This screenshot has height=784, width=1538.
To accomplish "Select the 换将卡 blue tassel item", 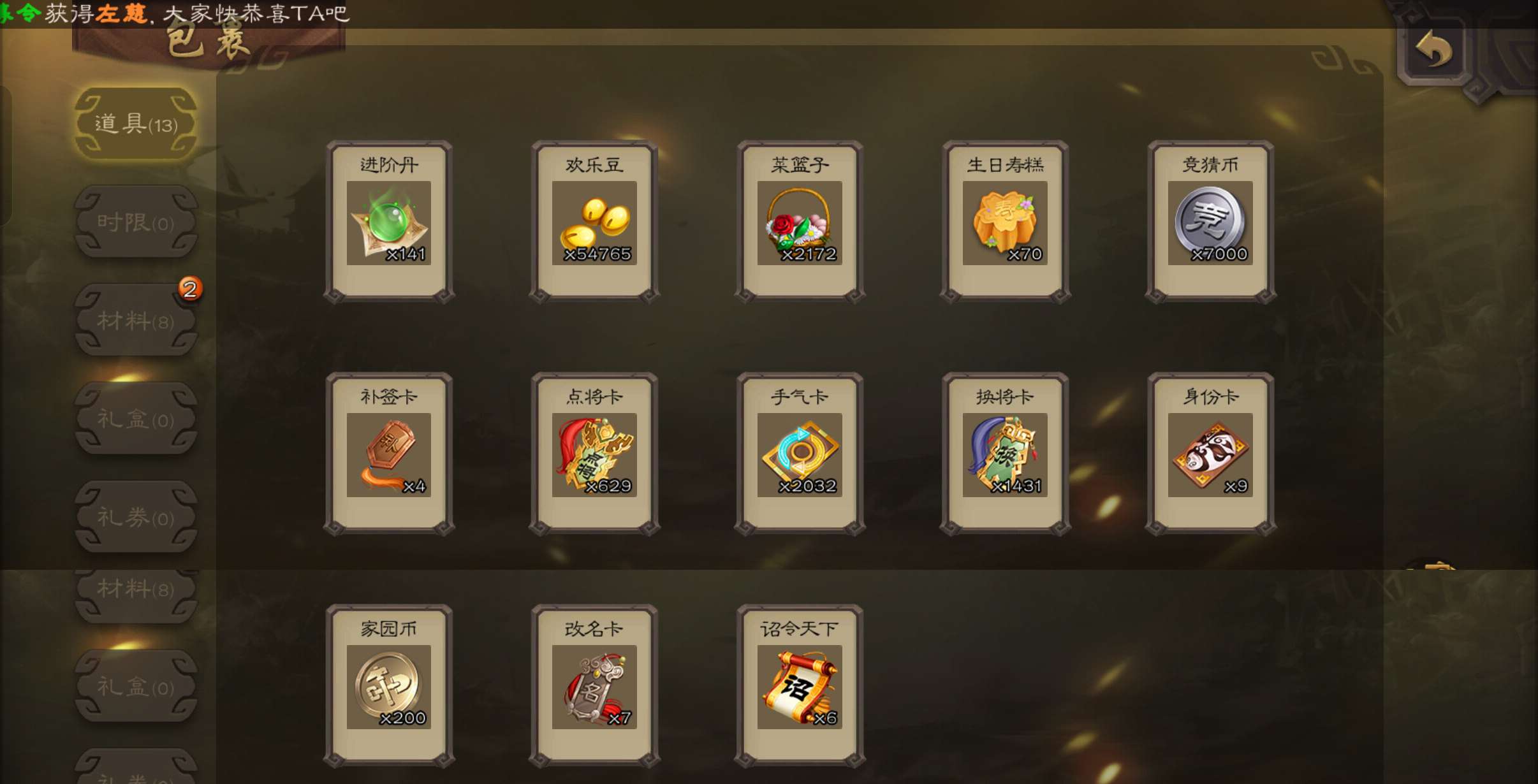I will click(1005, 453).
